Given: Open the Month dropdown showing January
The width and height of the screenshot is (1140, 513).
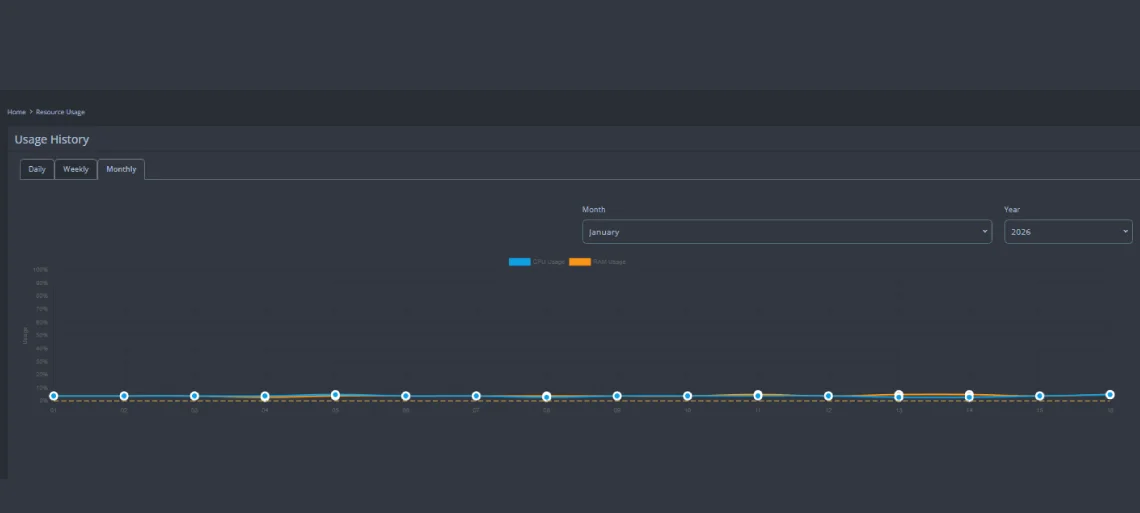Looking at the screenshot, I should pos(787,232).
